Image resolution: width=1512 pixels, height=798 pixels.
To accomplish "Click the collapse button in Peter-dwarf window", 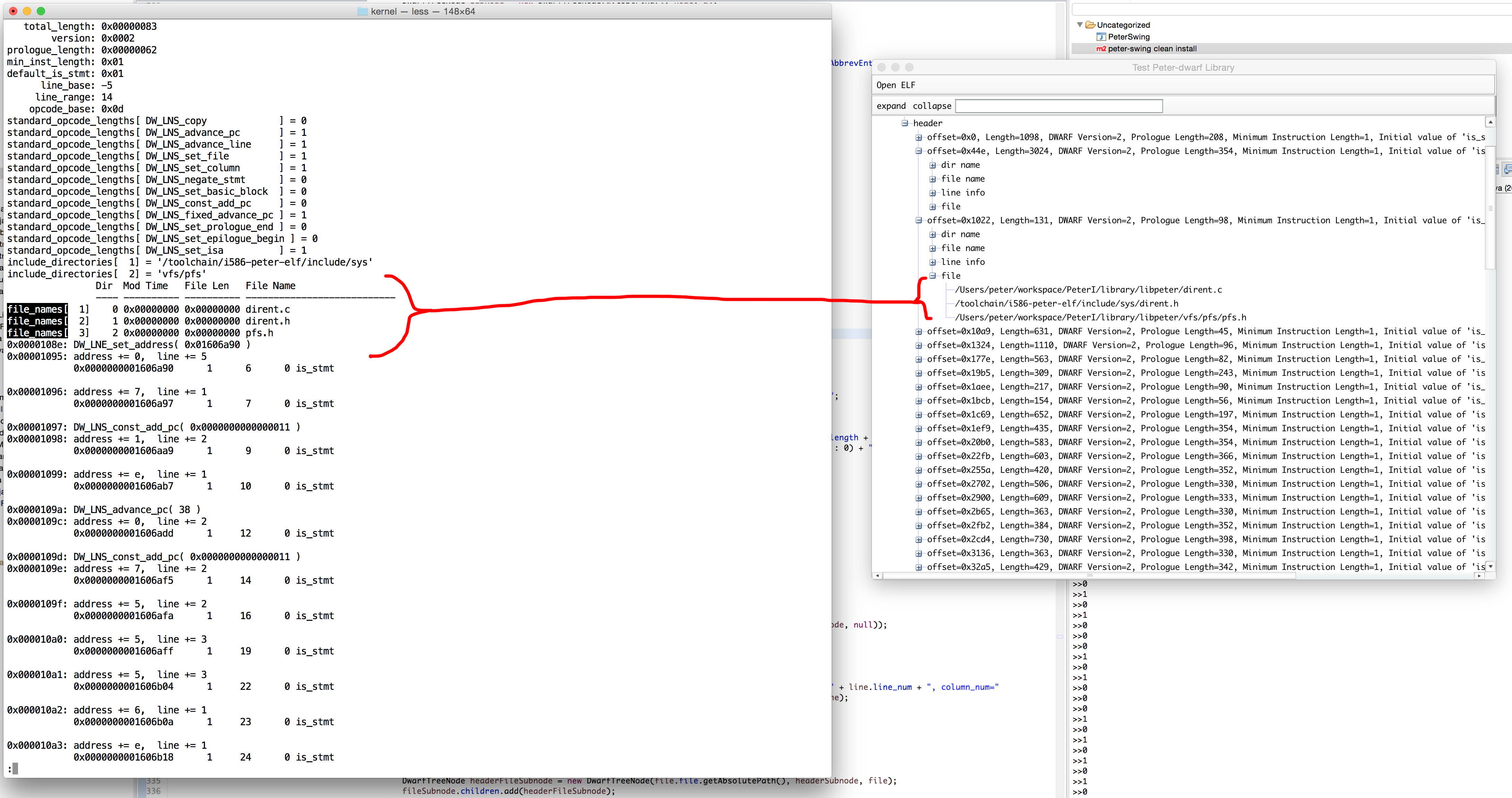I will (x=932, y=106).
